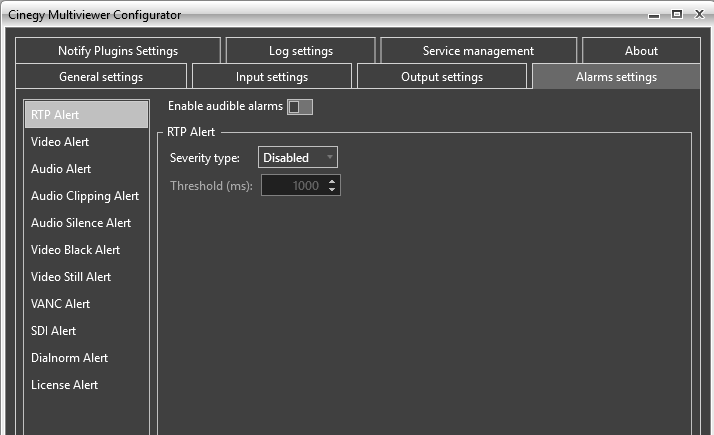The height and width of the screenshot is (435, 714).
Task: Switch to the Log settings tab
Action: pos(301,51)
